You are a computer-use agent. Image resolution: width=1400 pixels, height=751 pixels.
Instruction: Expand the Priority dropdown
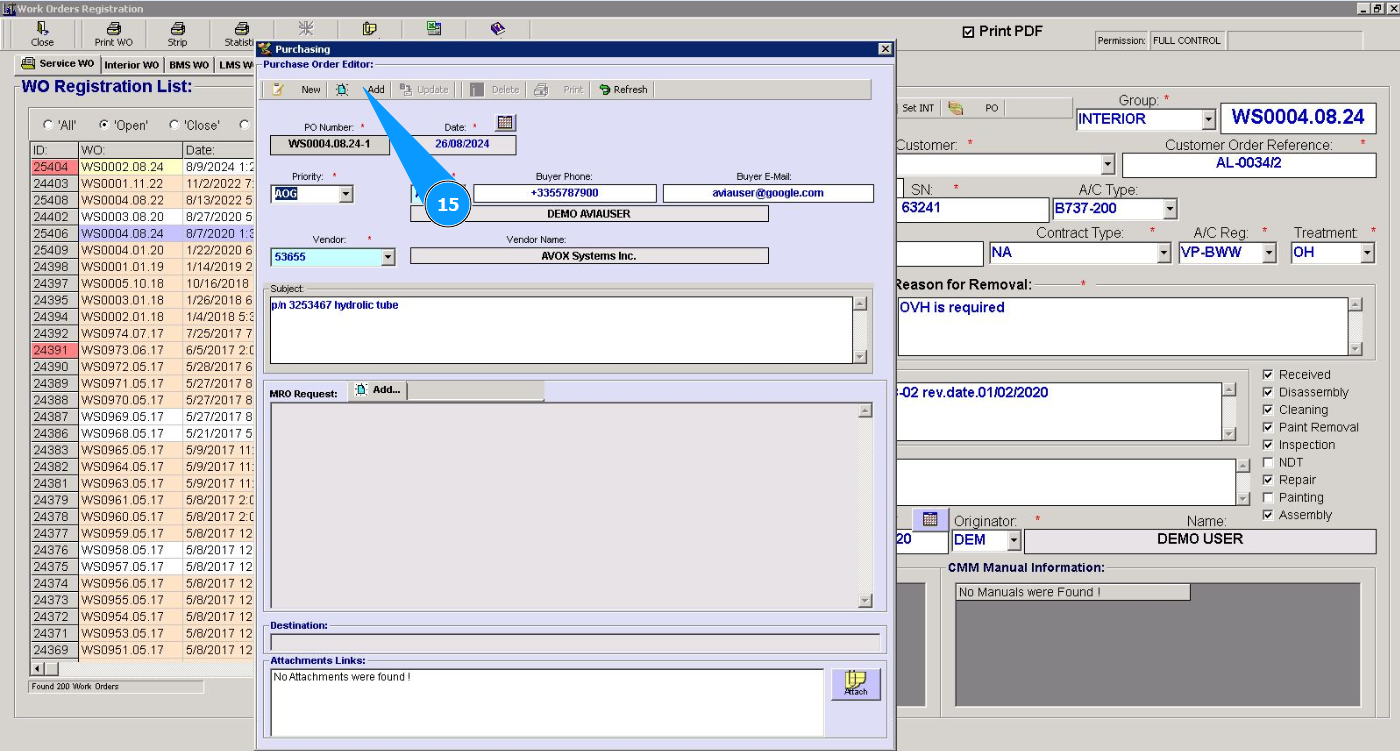pos(346,194)
